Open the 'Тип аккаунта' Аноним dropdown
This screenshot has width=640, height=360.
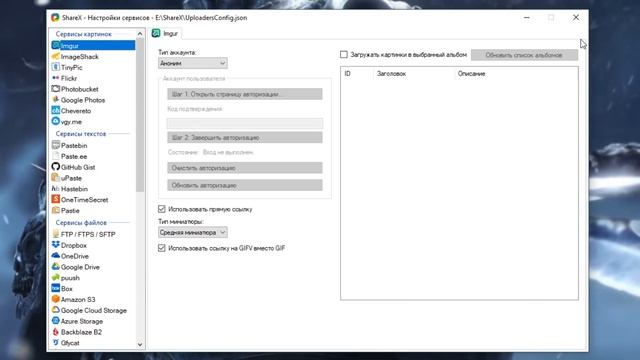pos(193,63)
